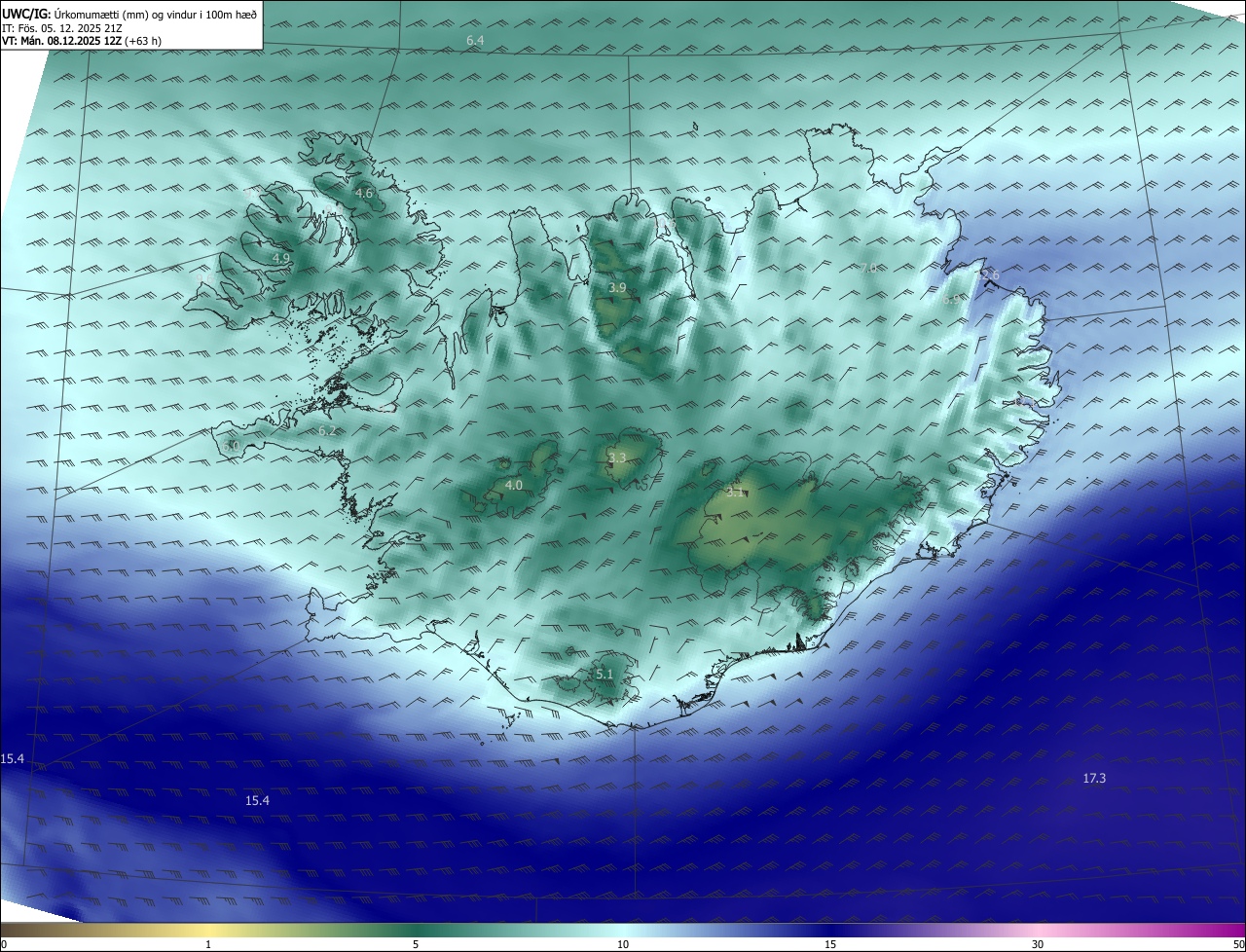The width and height of the screenshot is (1246, 952).
Task: Click the color scale at tick 1
Action: [208, 944]
